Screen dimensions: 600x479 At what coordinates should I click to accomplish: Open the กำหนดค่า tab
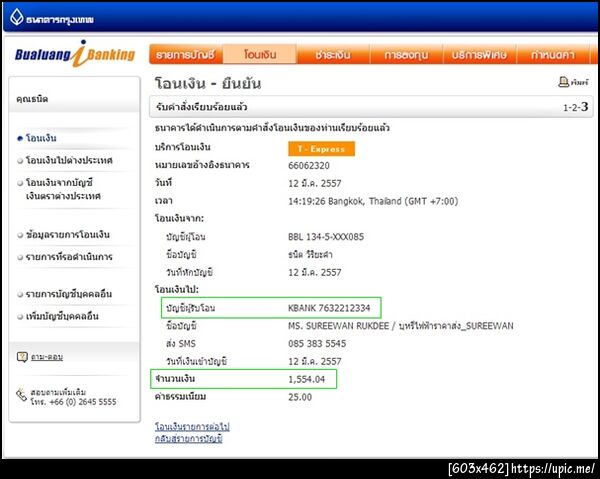[553, 54]
